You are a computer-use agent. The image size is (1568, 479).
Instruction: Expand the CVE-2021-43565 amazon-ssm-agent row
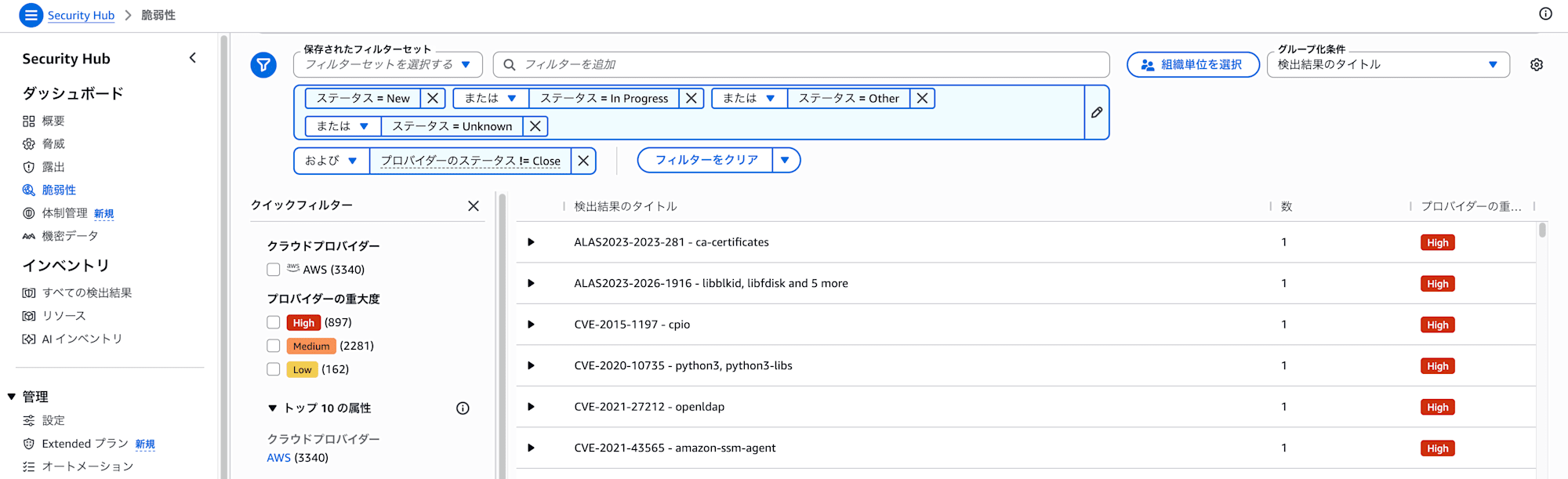point(531,448)
